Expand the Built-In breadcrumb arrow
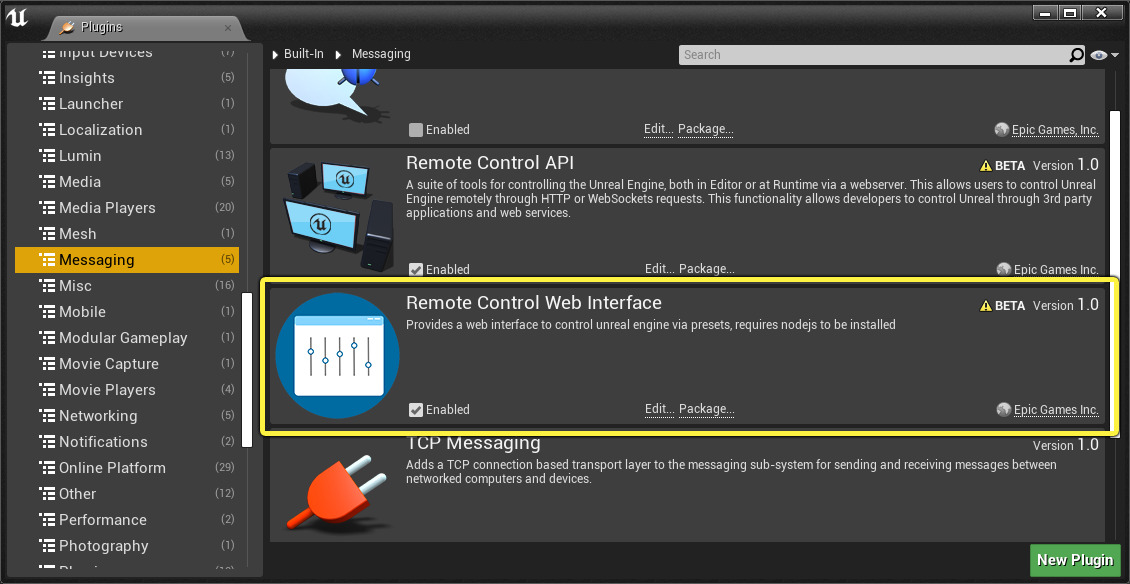Screen dimensions: 1130x584 (275, 54)
